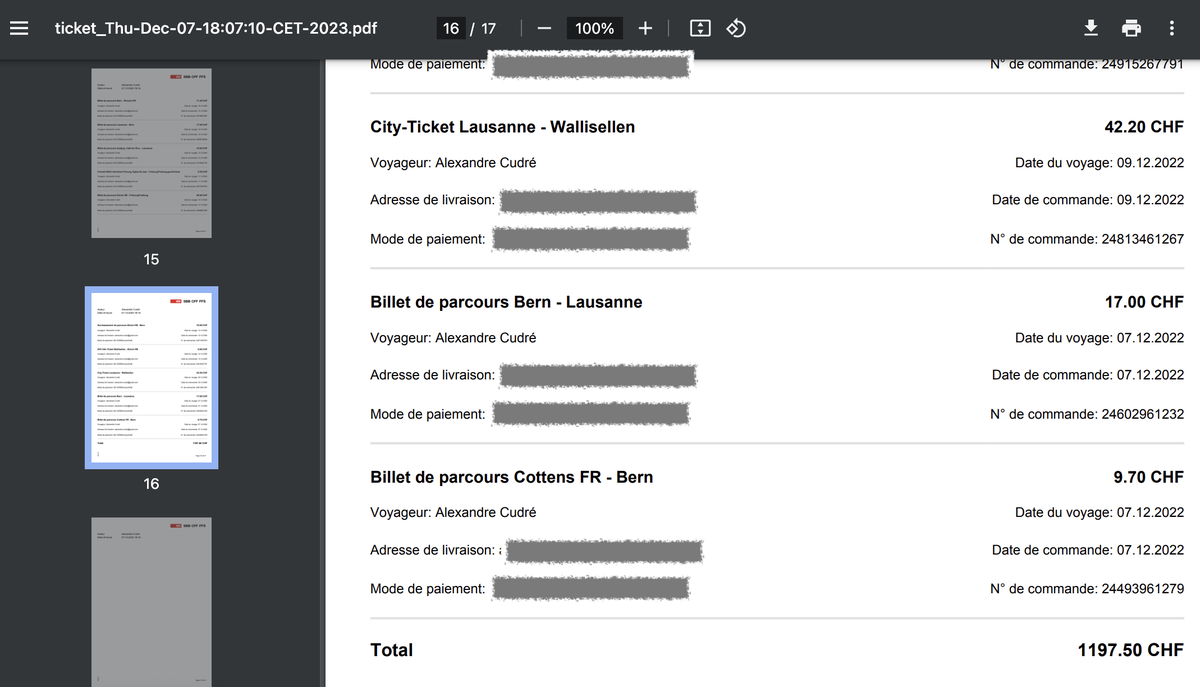Open the page 17 thumbnail below 16
Image resolution: width=1200 pixels, height=687 pixels.
151,602
